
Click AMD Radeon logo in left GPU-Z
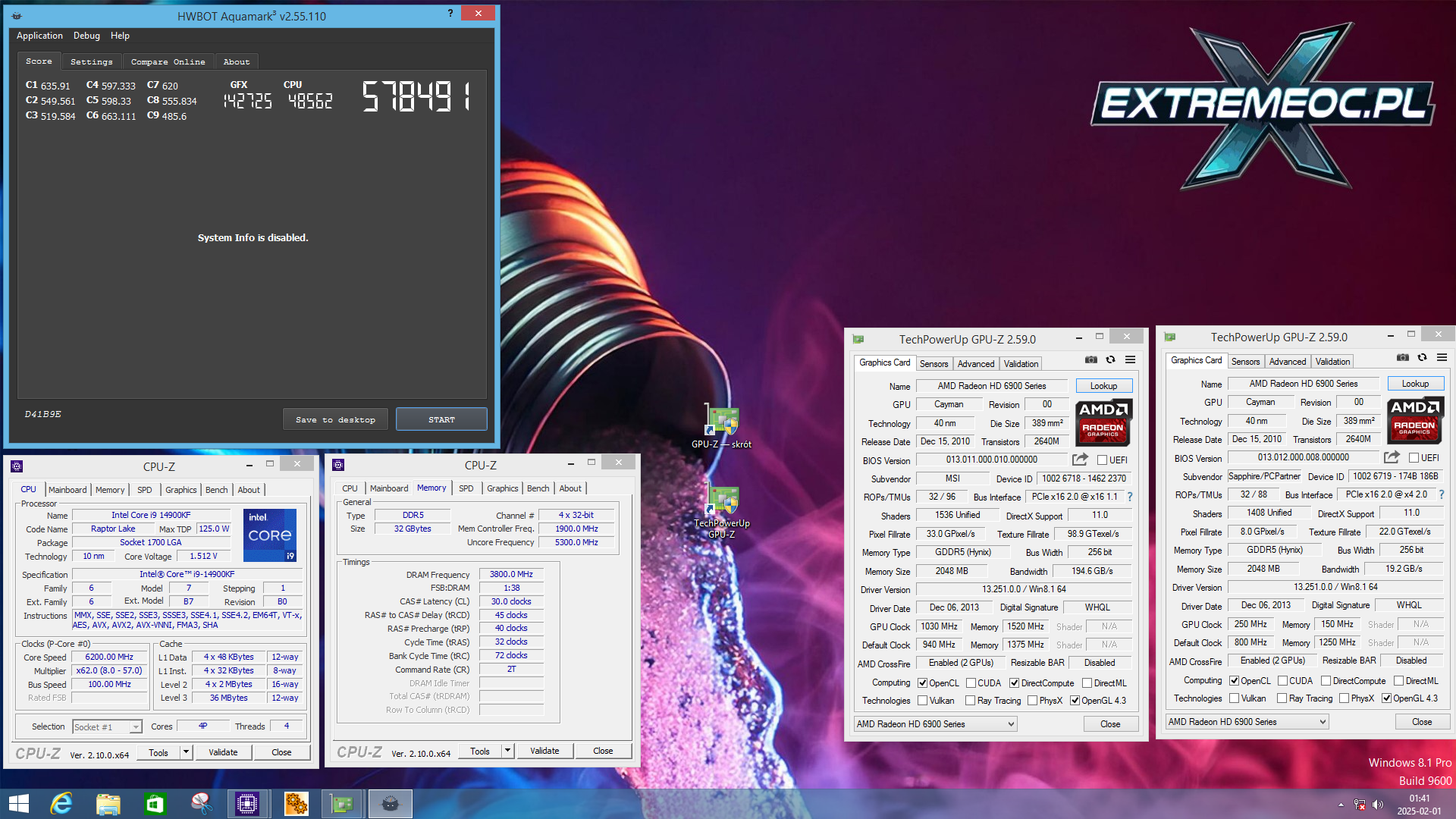pos(1103,422)
